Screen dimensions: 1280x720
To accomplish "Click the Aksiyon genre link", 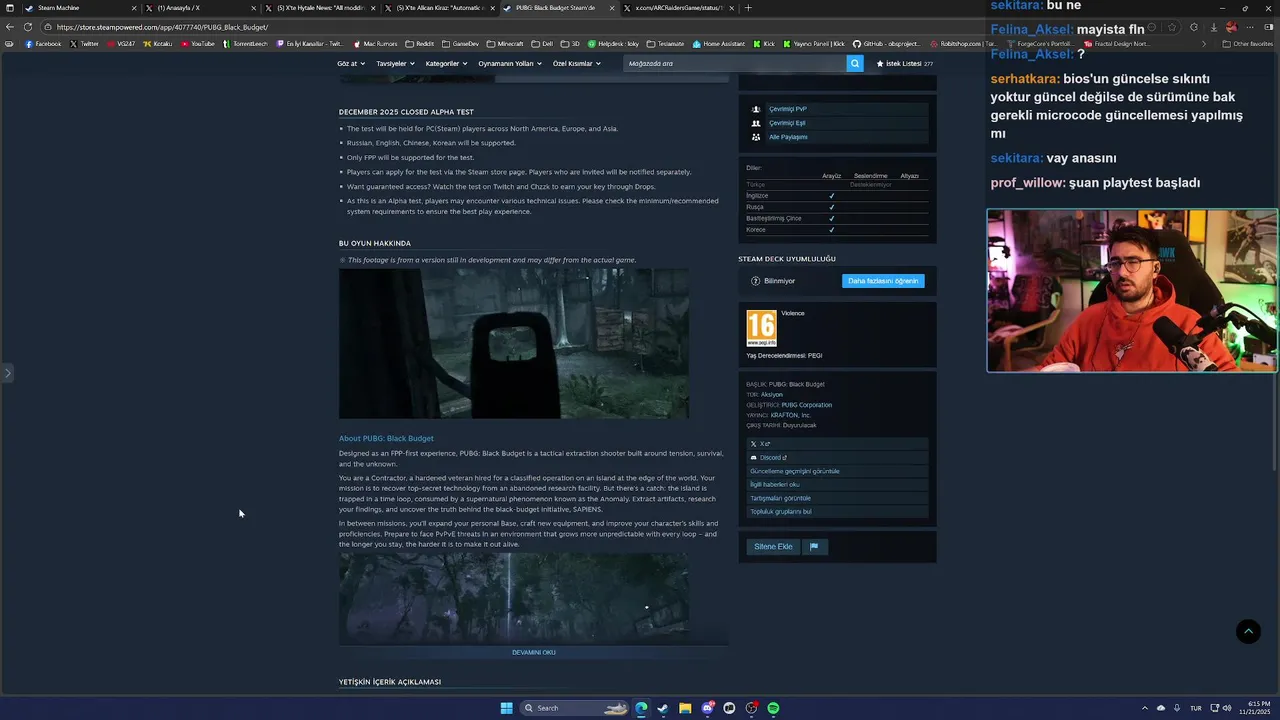I will 772,395.
